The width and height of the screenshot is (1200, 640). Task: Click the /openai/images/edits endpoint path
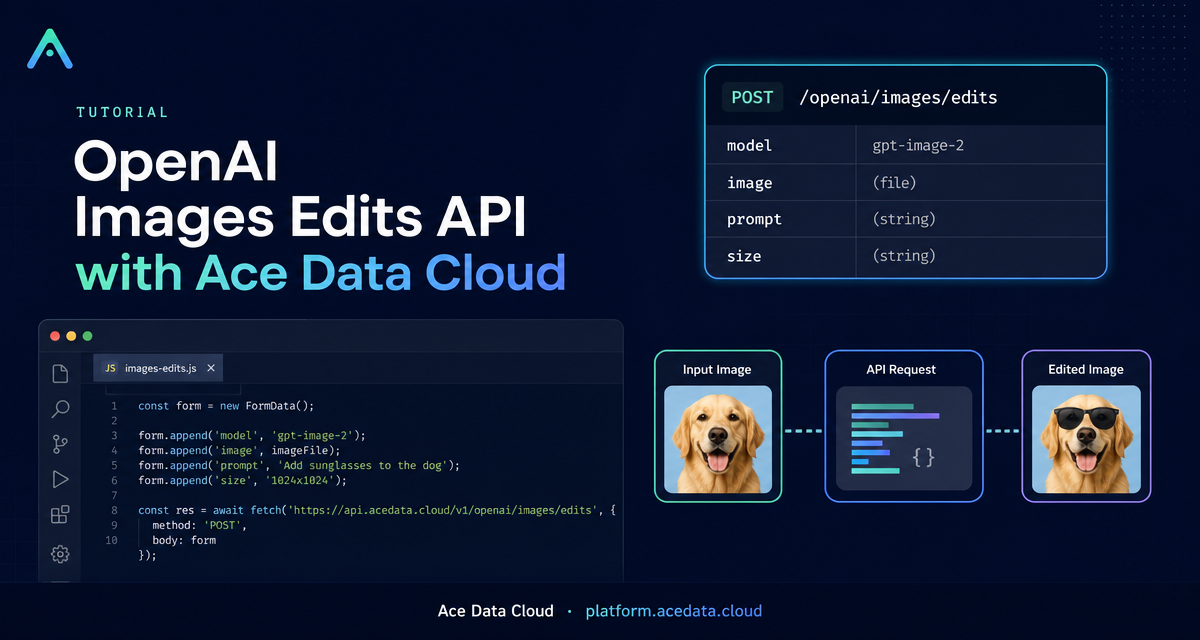click(898, 98)
